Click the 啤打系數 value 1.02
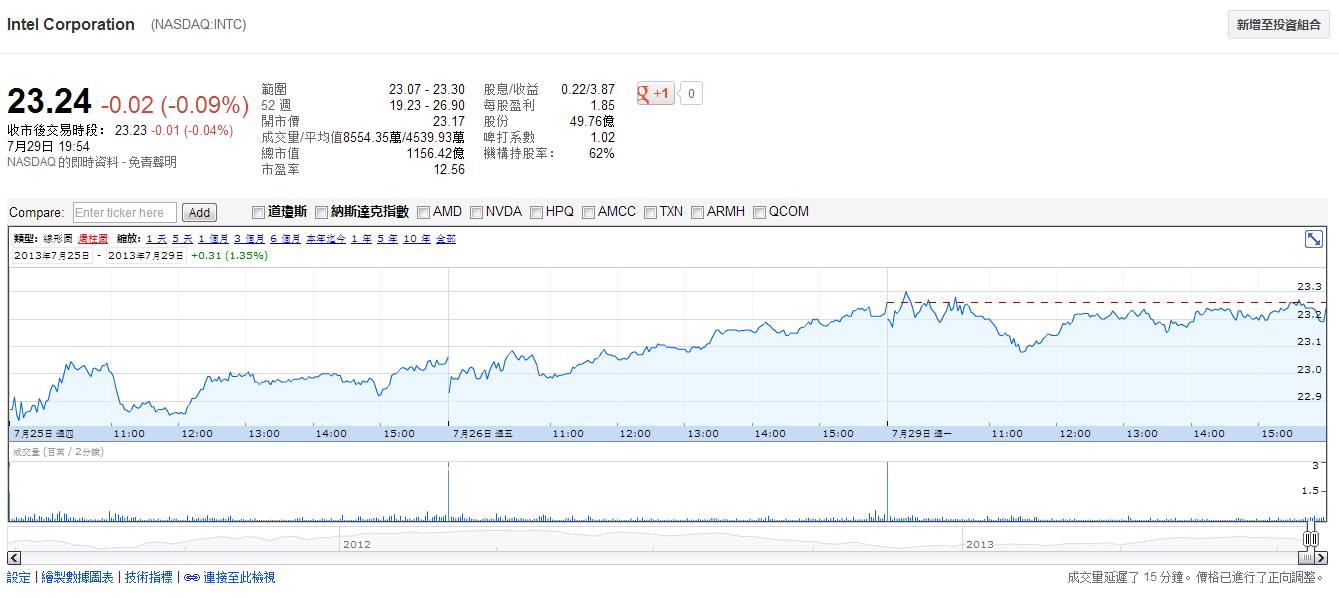This screenshot has height=598, width=1339. coord(603,138)
